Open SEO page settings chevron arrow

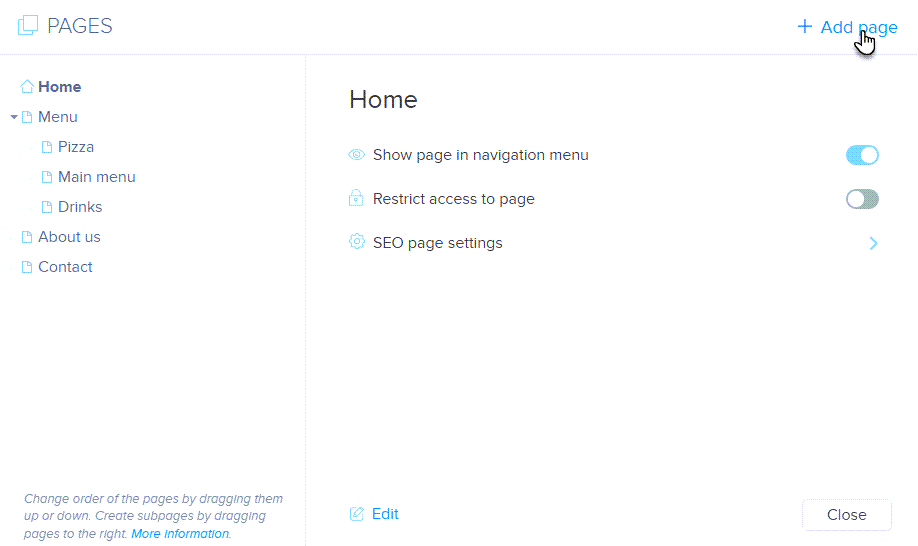873,243
